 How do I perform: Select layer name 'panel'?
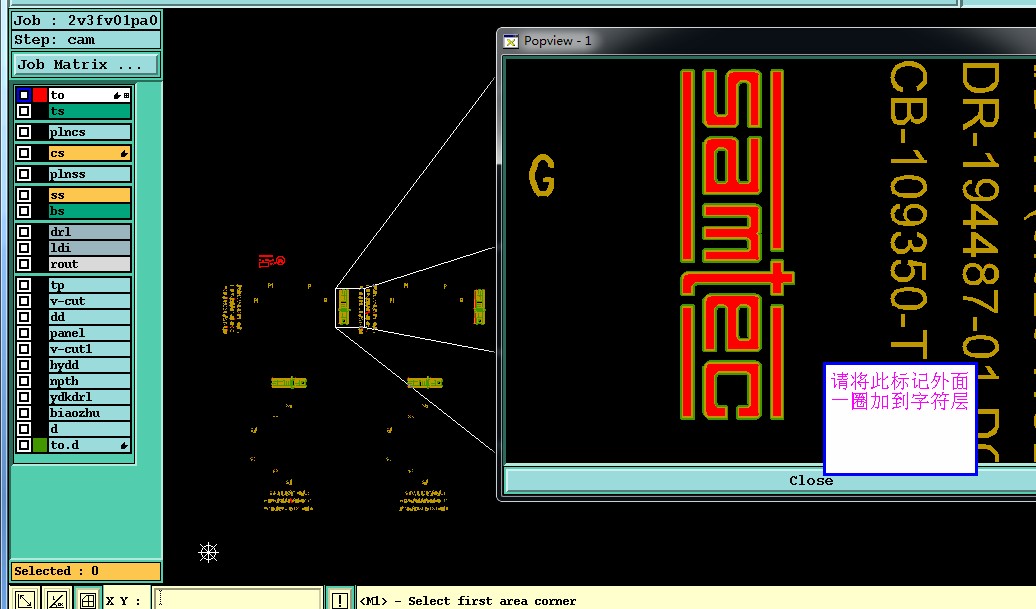(89, 333)
